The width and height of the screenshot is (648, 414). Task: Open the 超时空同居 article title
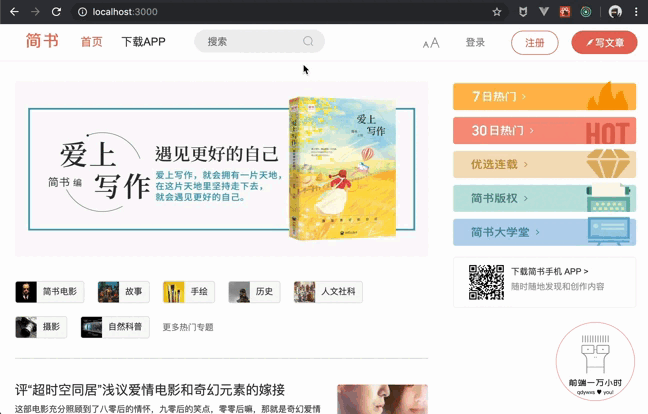pos(150,390)
